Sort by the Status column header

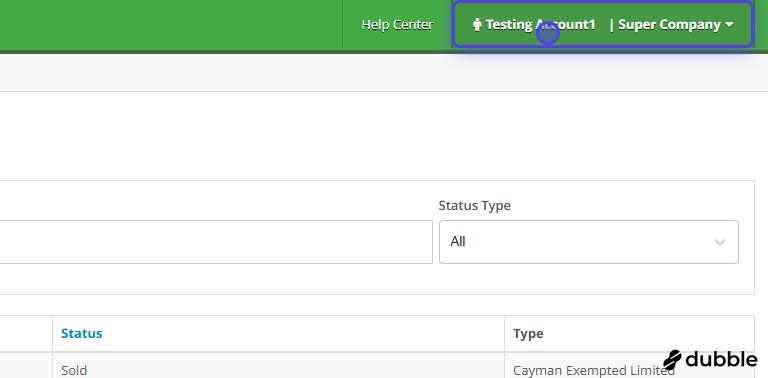[x=82, y=333]
